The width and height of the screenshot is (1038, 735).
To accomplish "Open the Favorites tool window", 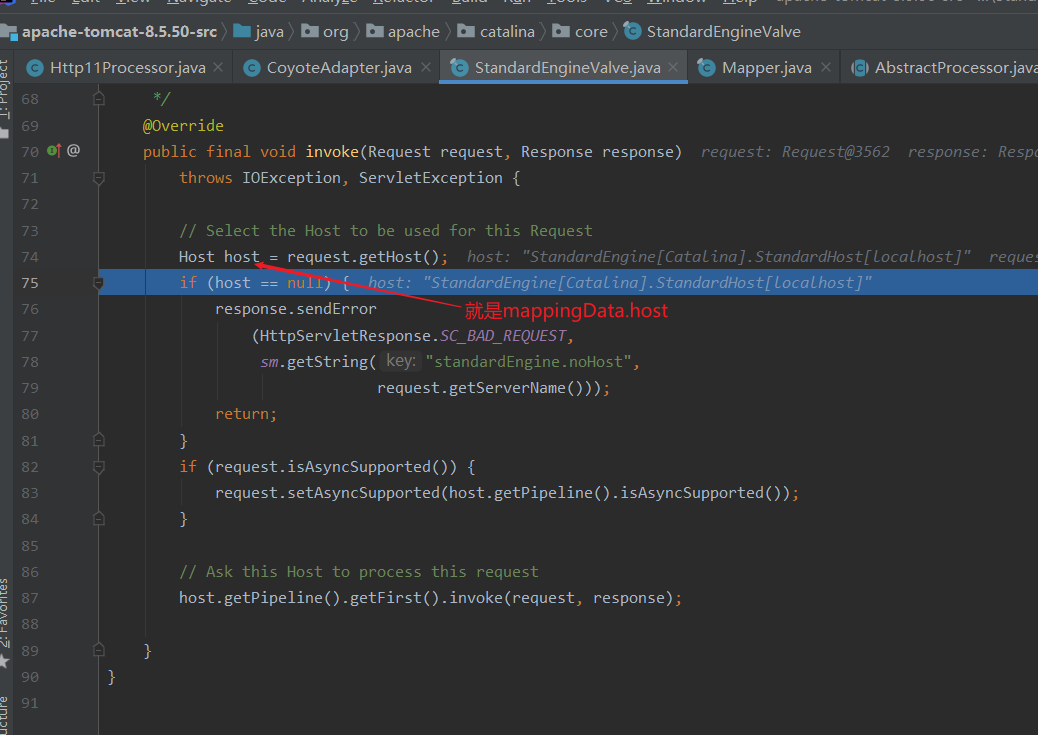I will point(5,612).
